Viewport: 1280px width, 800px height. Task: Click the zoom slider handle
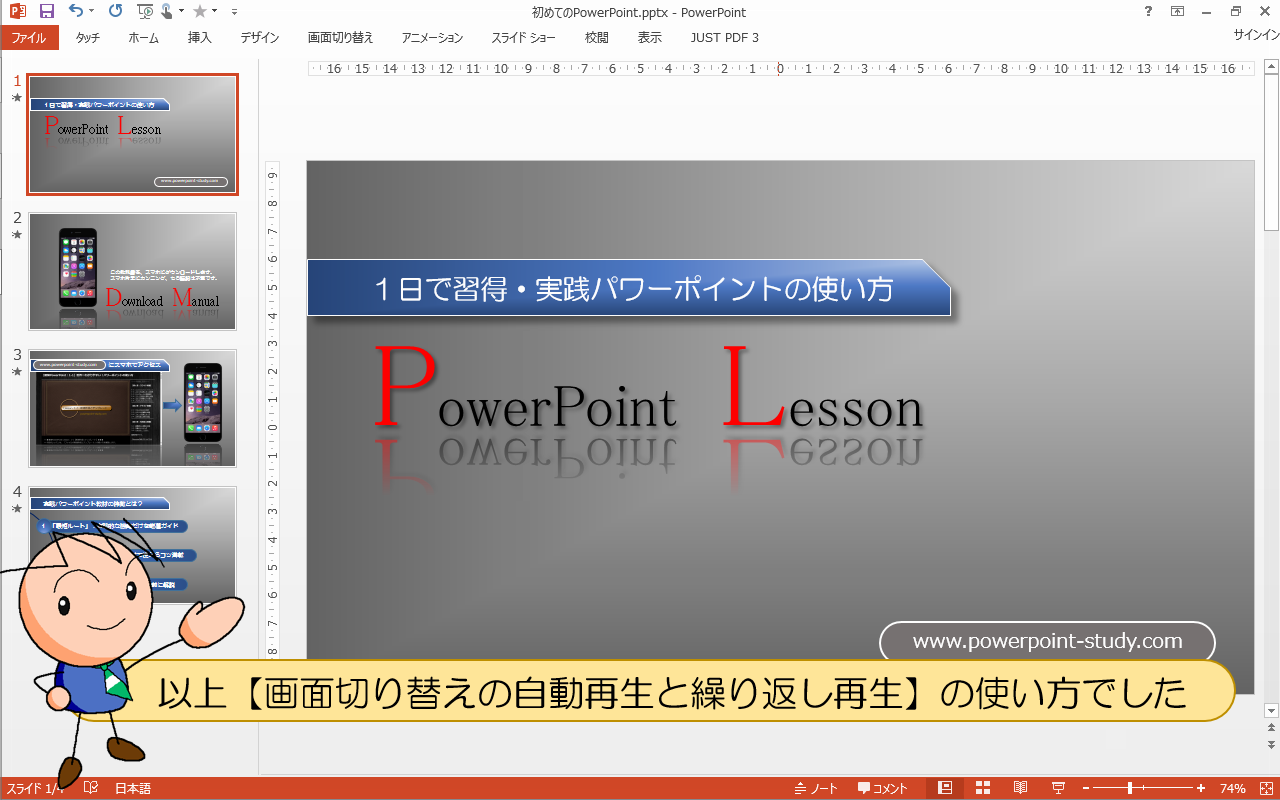point(1130,788)
